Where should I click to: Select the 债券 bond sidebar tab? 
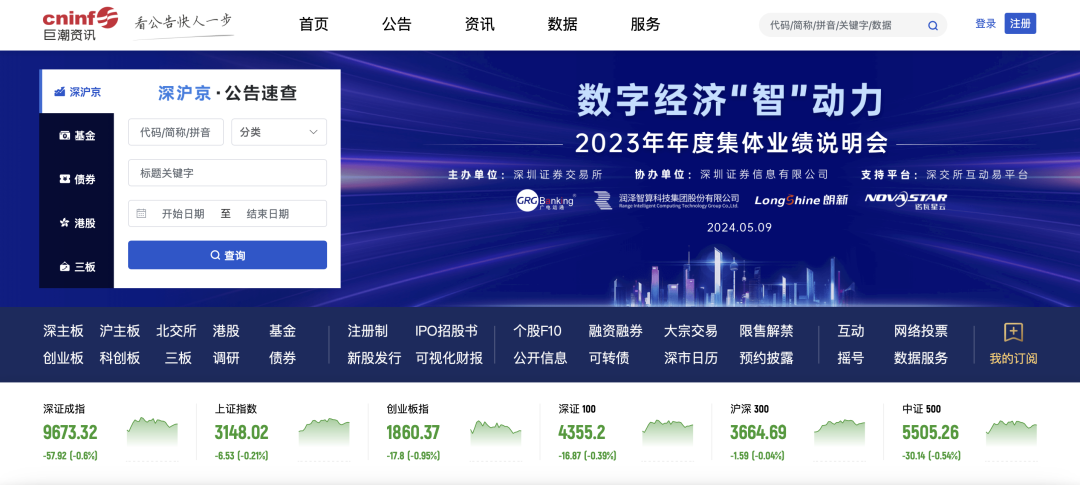(x=77, y=179)
